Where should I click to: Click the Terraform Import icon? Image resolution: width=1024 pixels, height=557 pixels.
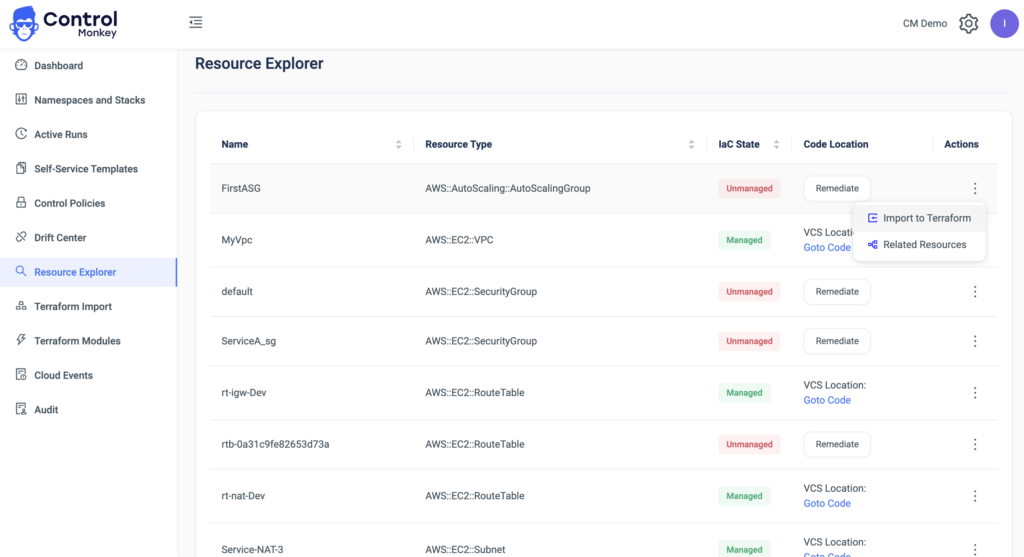tap(21, 306)
